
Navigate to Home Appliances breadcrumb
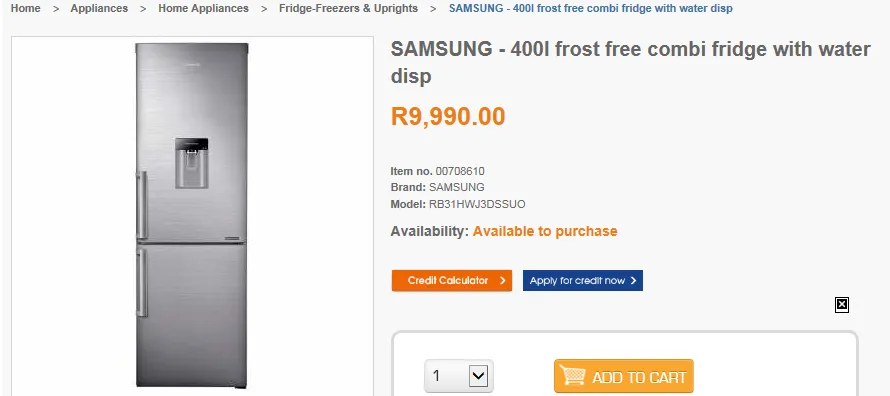tap(203, 9)
